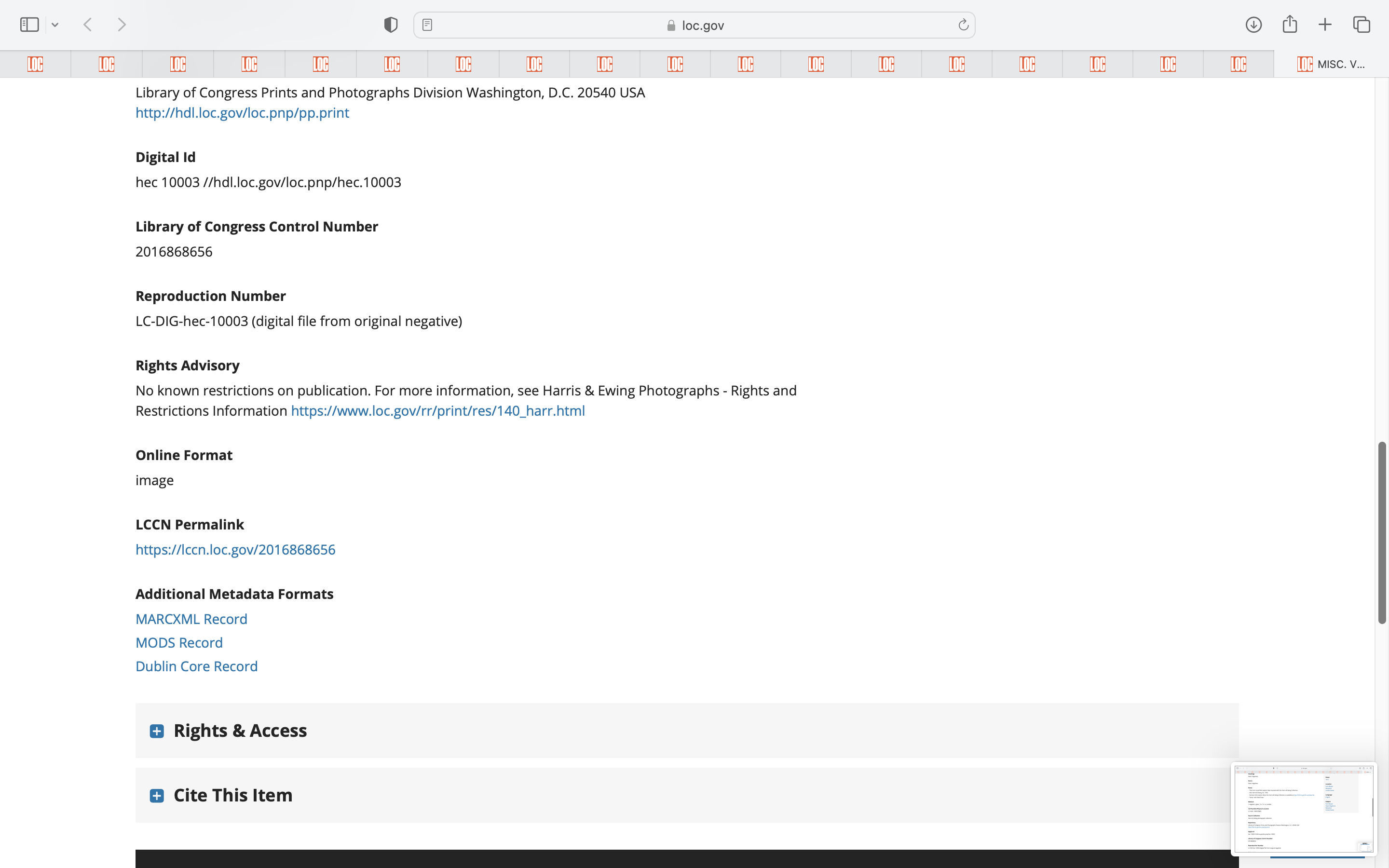The height and width of the screenshot is (868, 1389).
Task: Open the Dublin Core Record link
Action: pos(196,666)
